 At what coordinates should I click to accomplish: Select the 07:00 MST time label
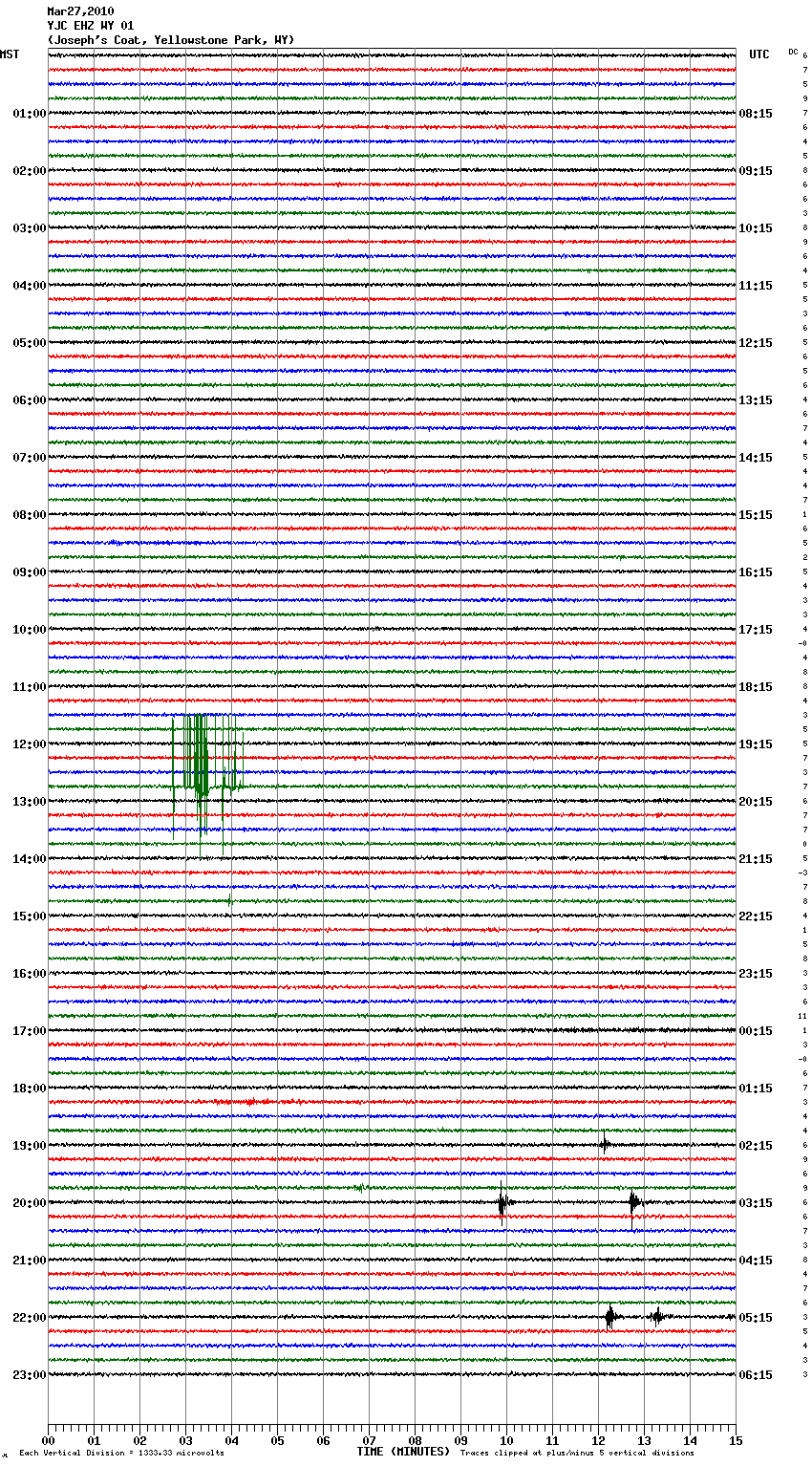(x=30, y=458)
